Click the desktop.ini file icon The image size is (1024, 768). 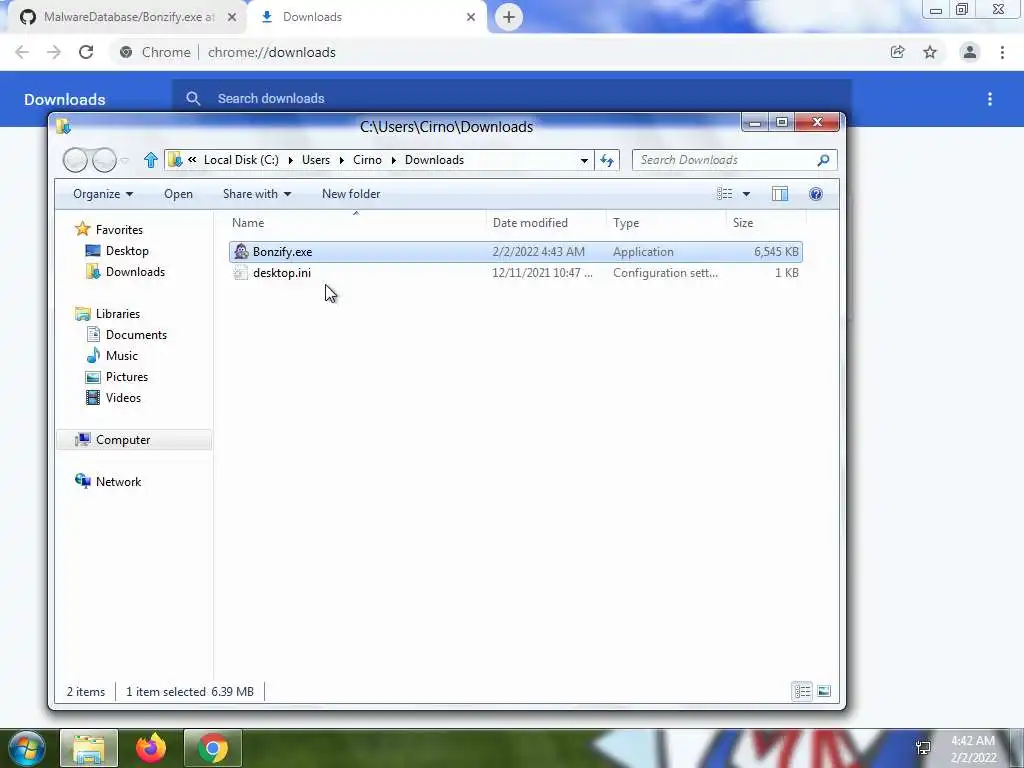241,273
